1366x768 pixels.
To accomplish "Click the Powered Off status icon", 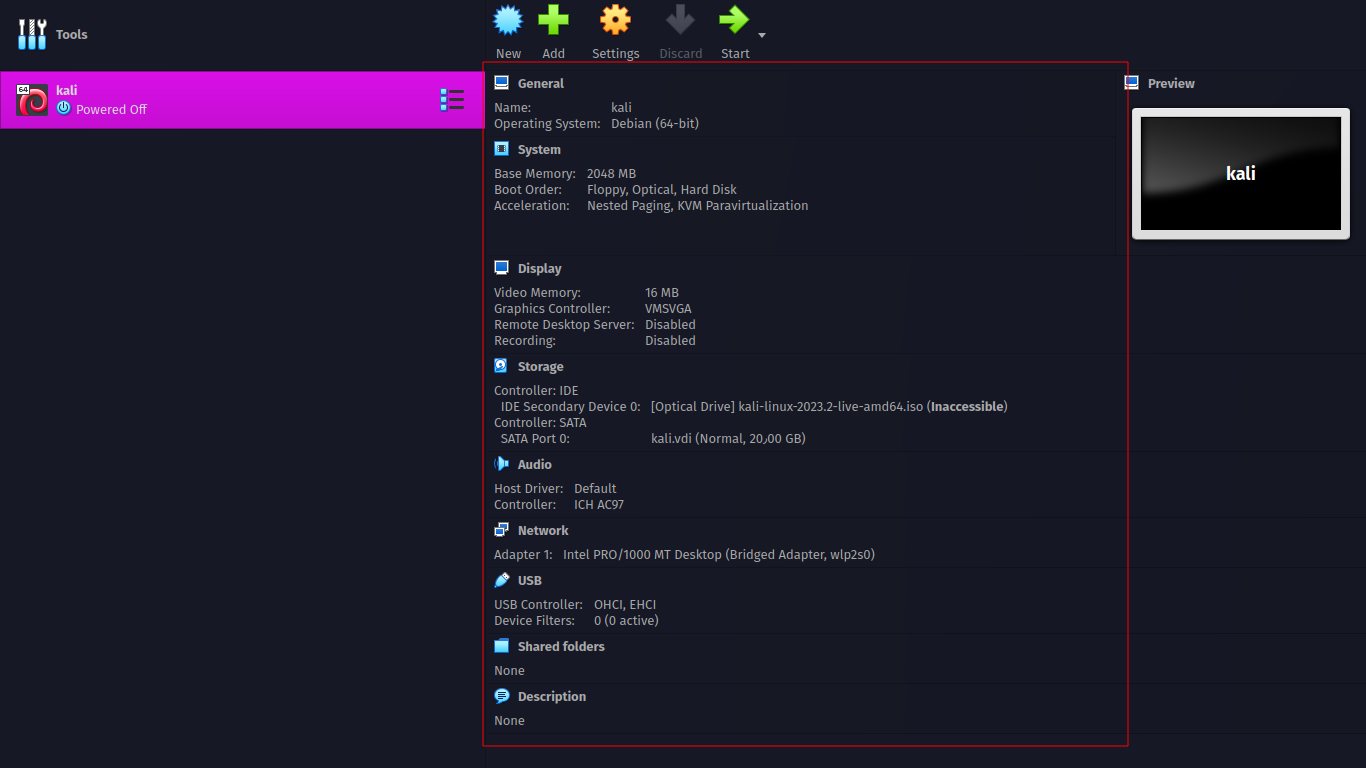I will tap(64, 108).
